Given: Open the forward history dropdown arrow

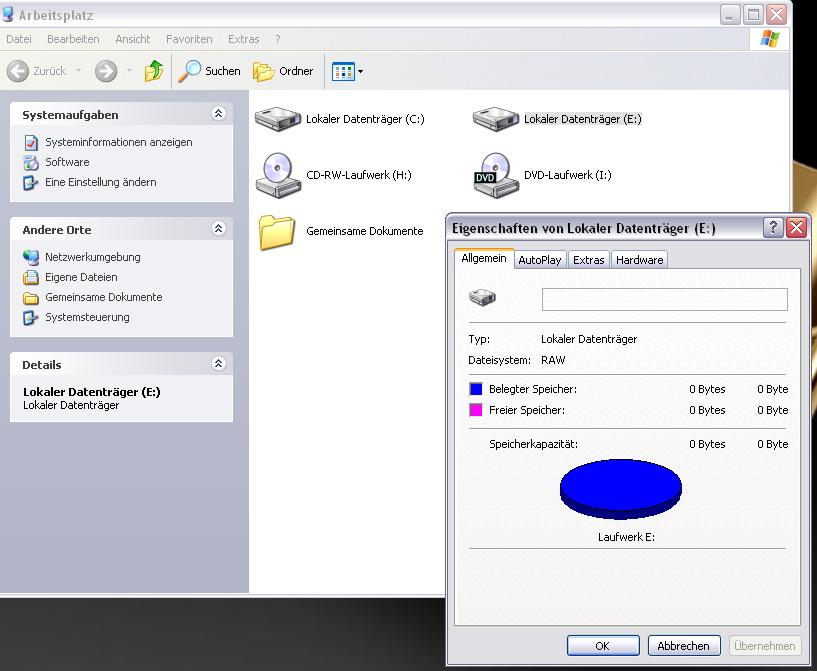Looking at the screenshot, I should (x=130, y=70).
